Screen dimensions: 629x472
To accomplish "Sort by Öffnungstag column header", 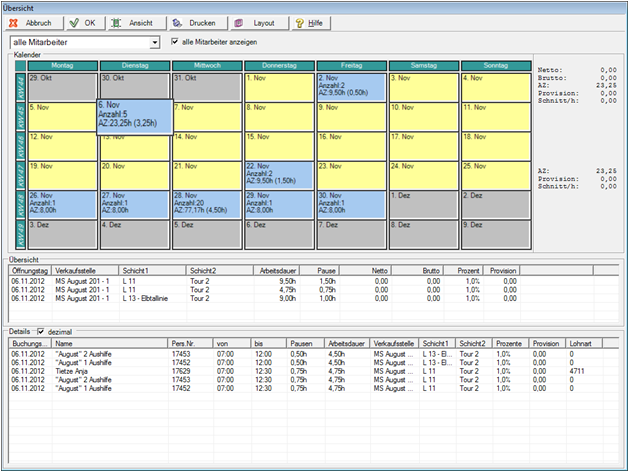I will (x=30, y=271).
